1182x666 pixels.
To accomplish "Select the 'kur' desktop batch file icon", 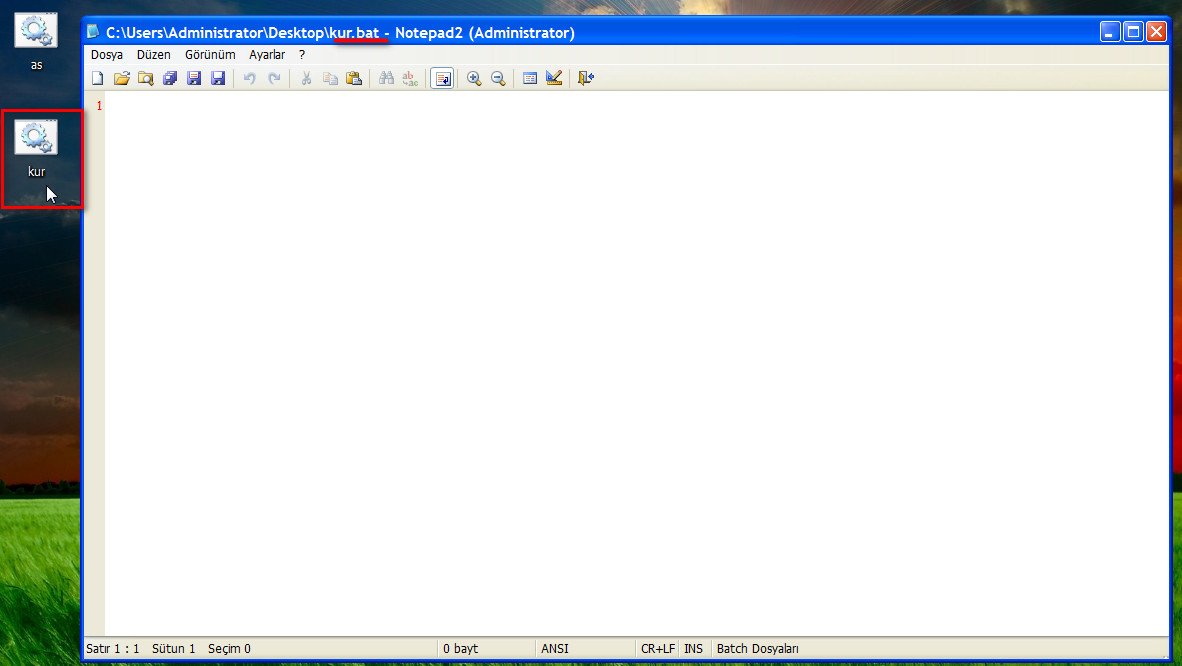I will click(36, 149).
